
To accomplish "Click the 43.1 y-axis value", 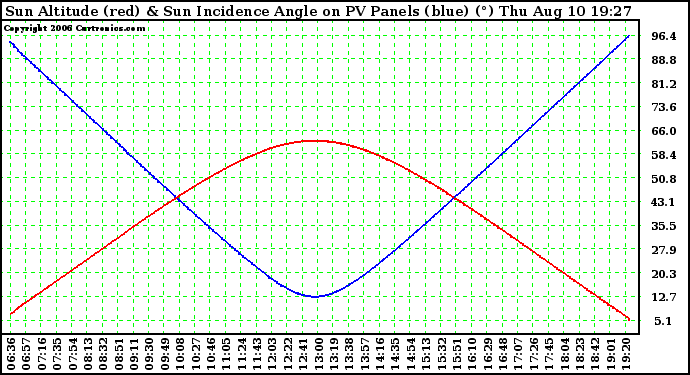I will click(664, 202).
